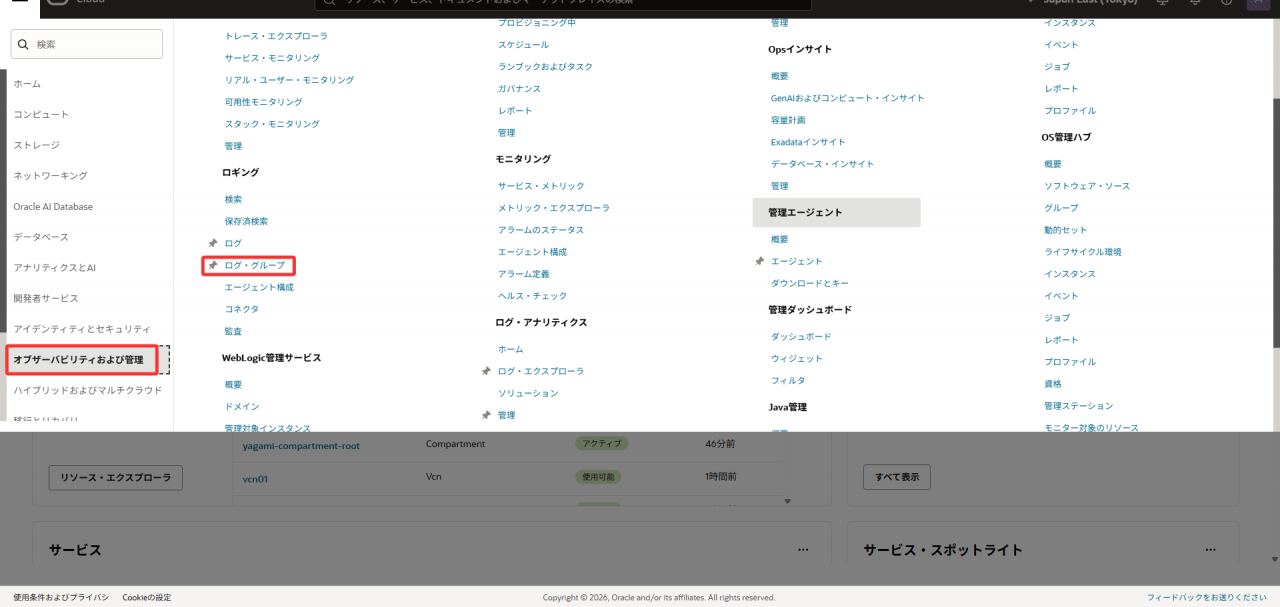Open 動的セット link
1280x607 pixels.
[1065, 230]
